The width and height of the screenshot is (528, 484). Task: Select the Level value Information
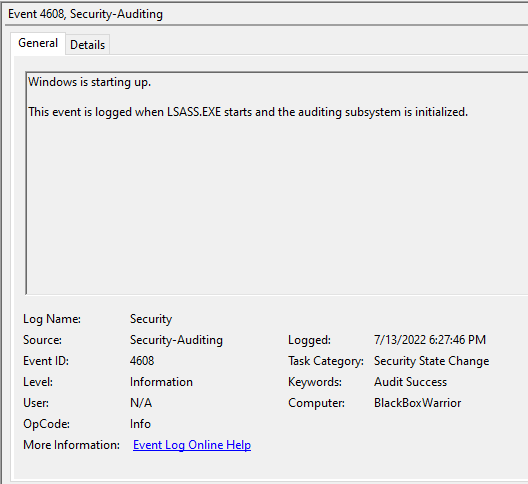(161, 382)
